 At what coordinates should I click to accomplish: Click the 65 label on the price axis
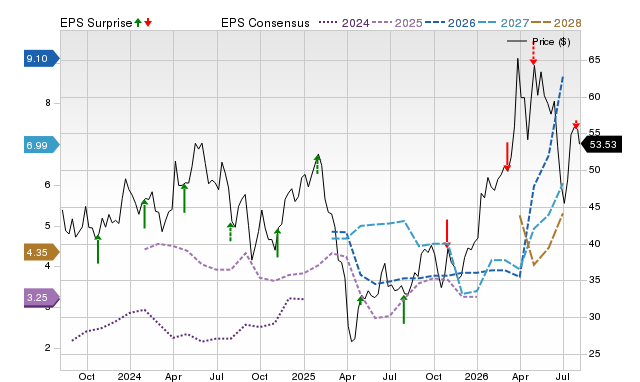tap(594, 60)
